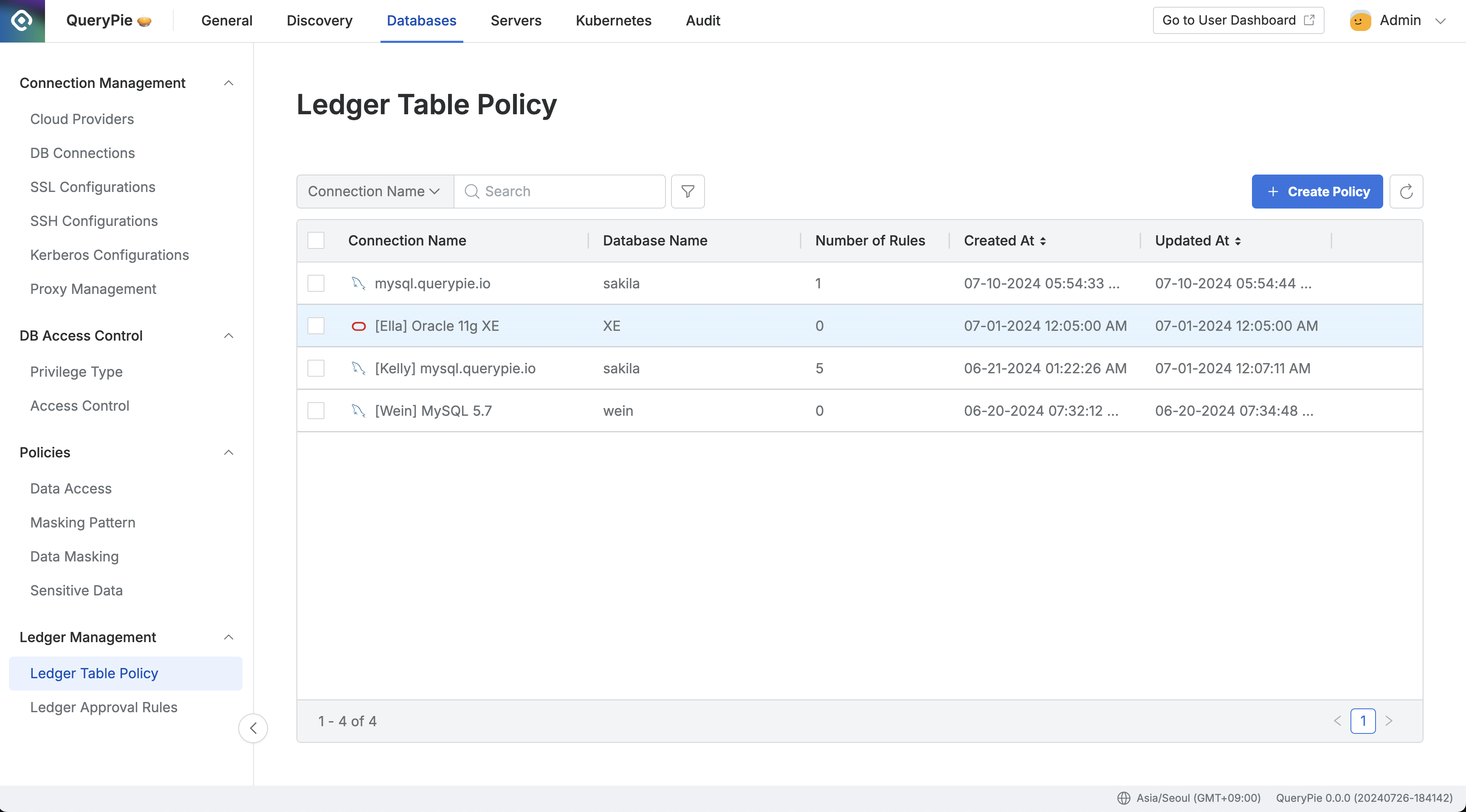Click Create Policy button
Image resolution: width=1466 pixels, height=812 pixels.
1317,191
